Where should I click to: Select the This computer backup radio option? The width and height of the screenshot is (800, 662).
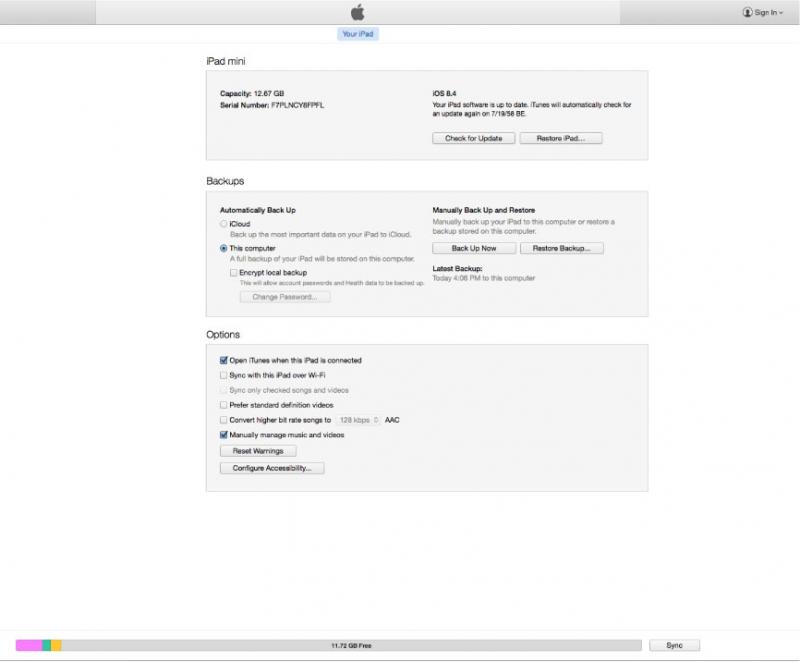pyautogui.click(x=223, y=248)
